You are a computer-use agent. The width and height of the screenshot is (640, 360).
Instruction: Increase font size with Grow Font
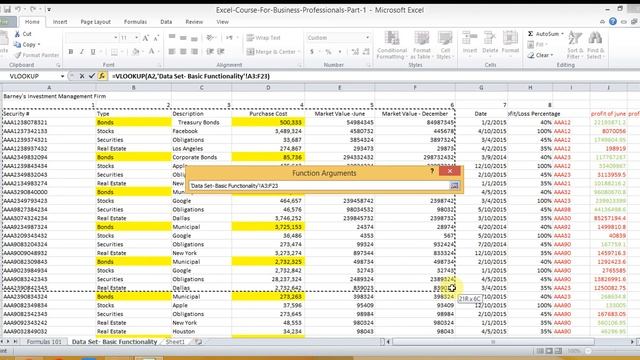click(x=145, y=38)
